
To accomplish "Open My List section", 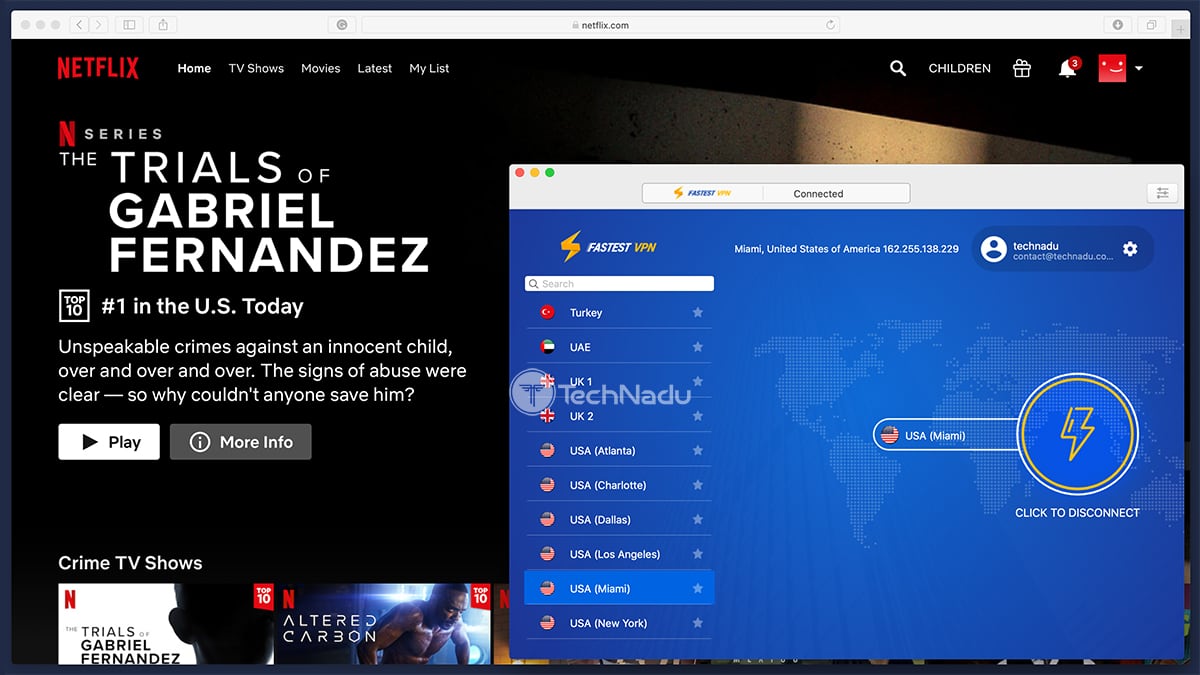I will 429,68.
